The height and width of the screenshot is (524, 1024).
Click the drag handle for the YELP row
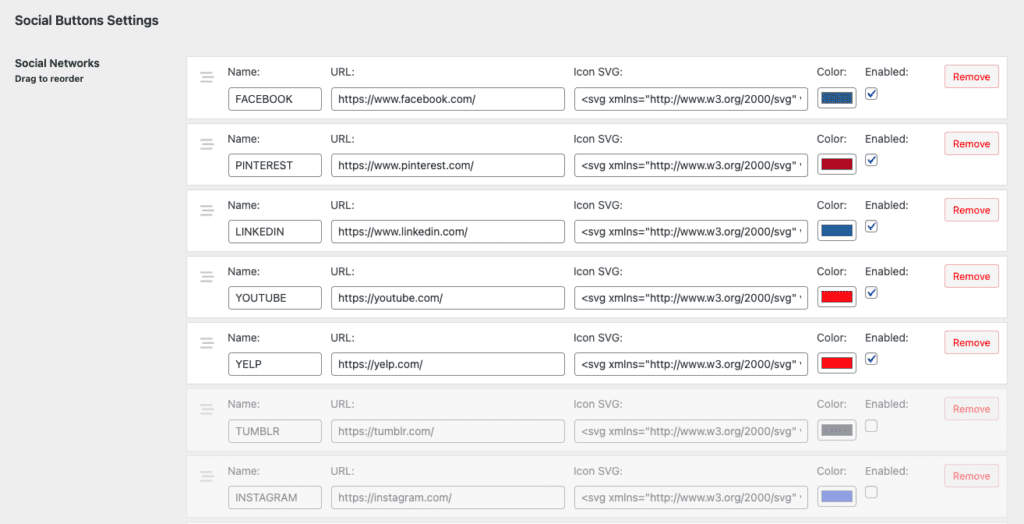[x=207, y=343]
